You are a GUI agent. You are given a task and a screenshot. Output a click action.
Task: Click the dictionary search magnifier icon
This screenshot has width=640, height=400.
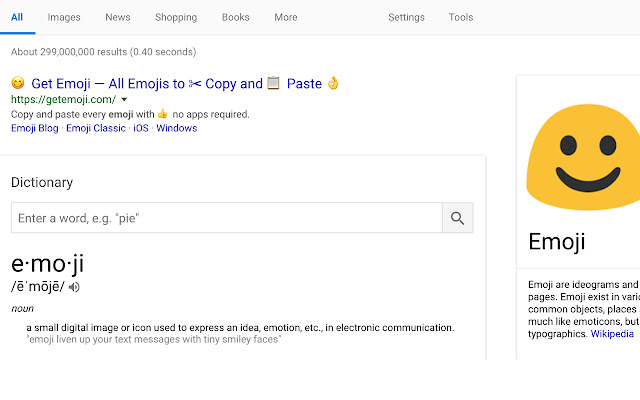pyautogui.click(x=458, y=218)
